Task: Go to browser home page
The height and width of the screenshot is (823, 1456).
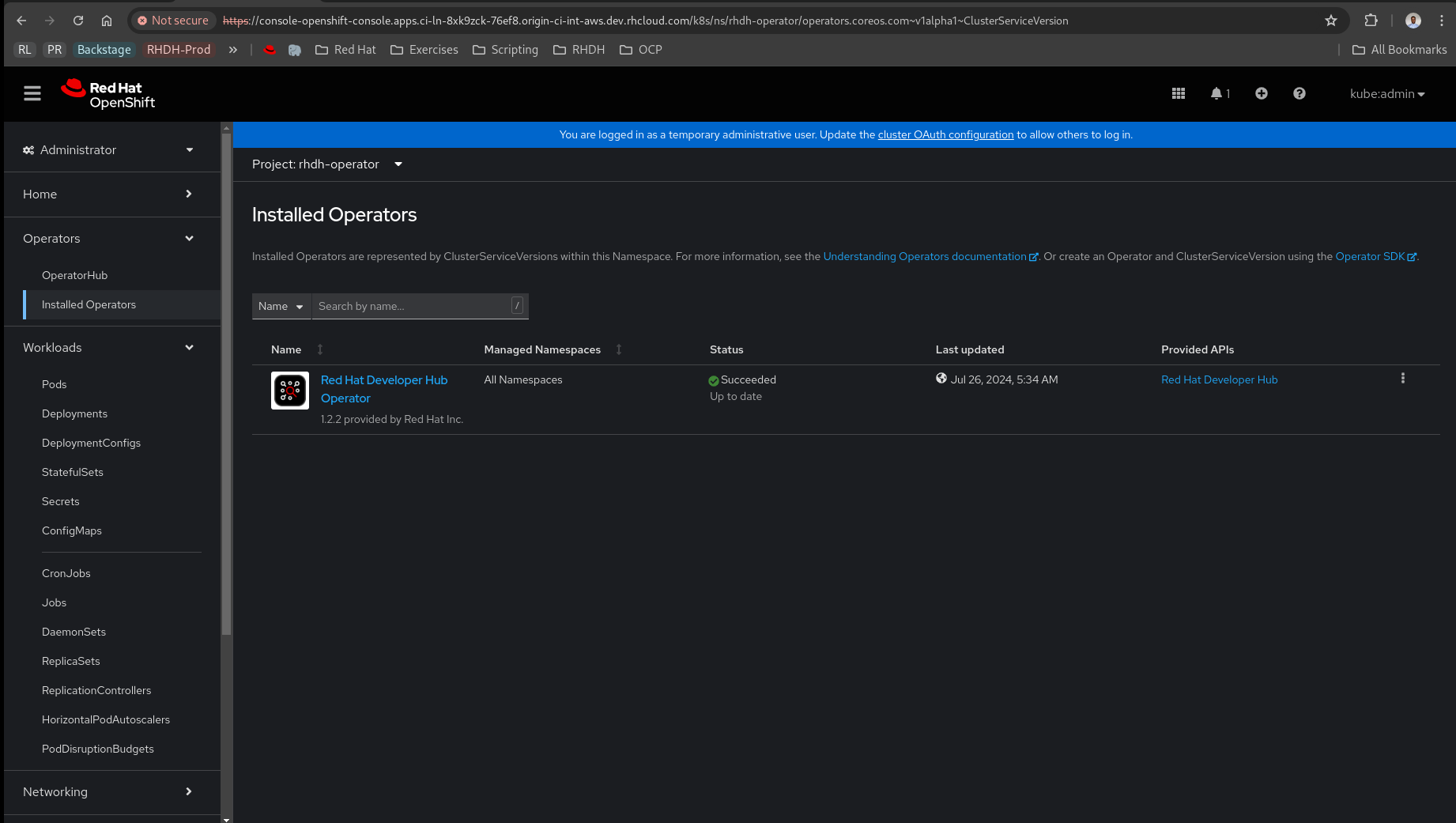Action: click(x=107, y=21)
